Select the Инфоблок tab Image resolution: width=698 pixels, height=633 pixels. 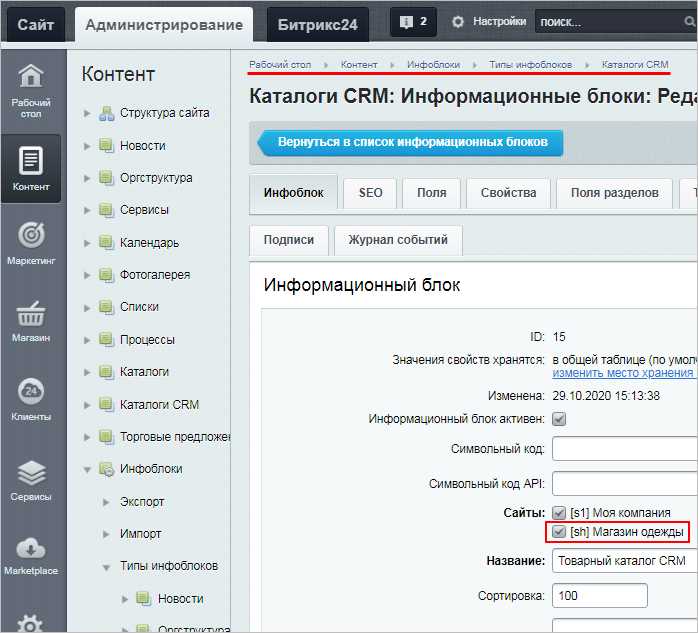(293, 193)
